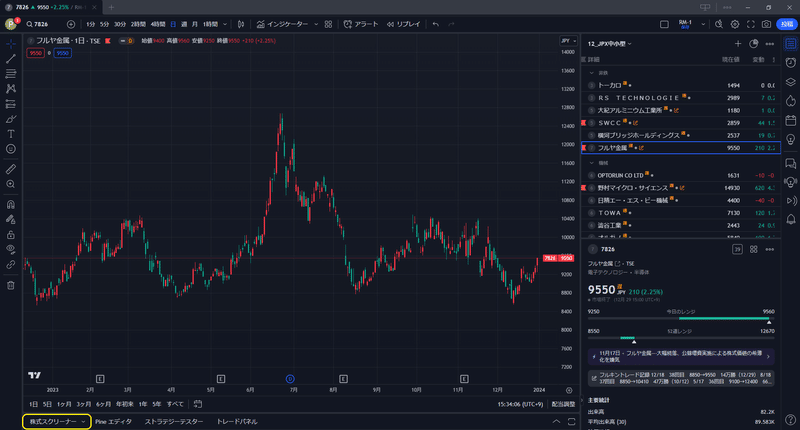Add symbol to watchlist plus icon
800x430 pixels.
[x=738, y=44]
